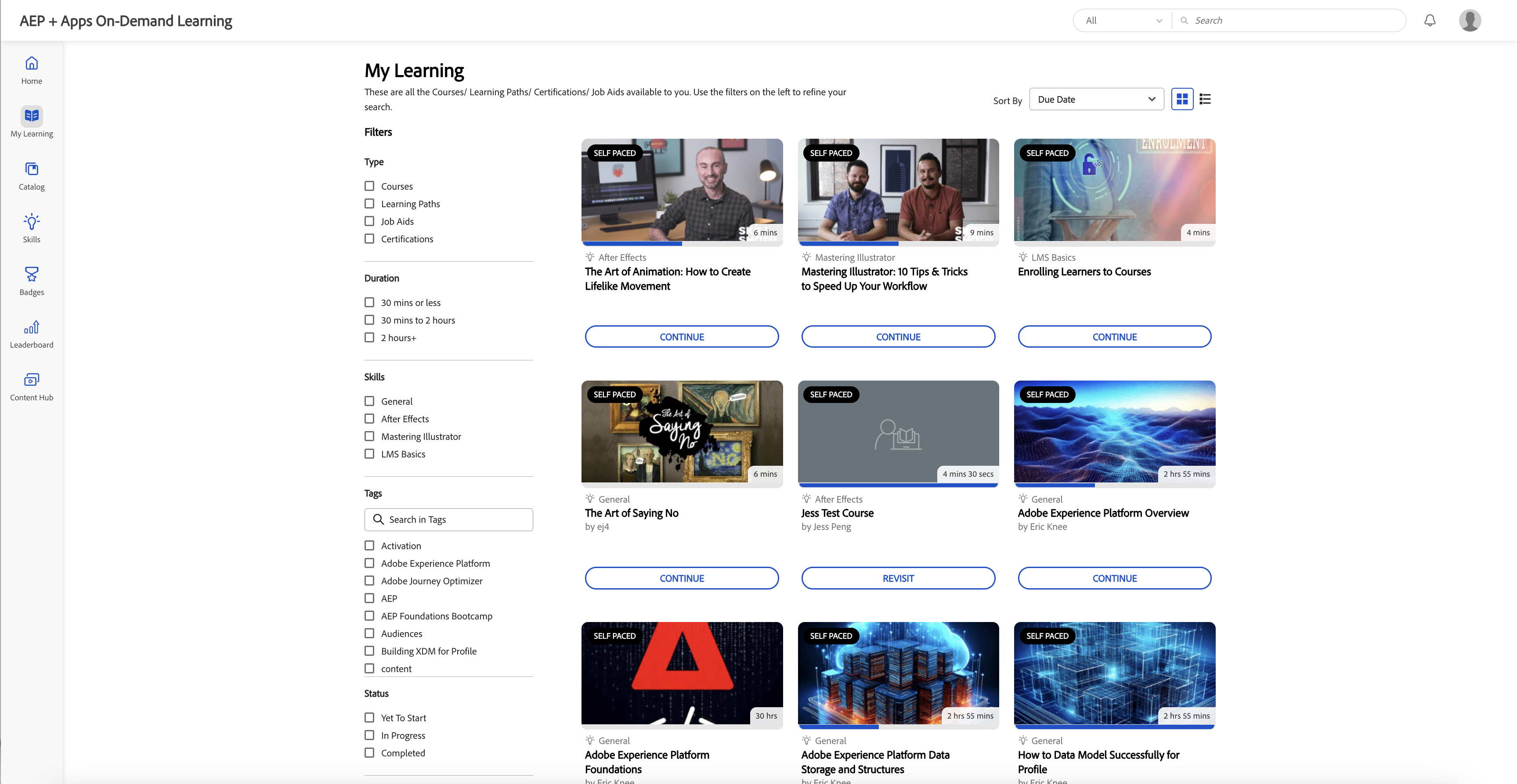This screenshot has width=1517, height=784.
Task: Click the top Search input field
Action: 1289,21
